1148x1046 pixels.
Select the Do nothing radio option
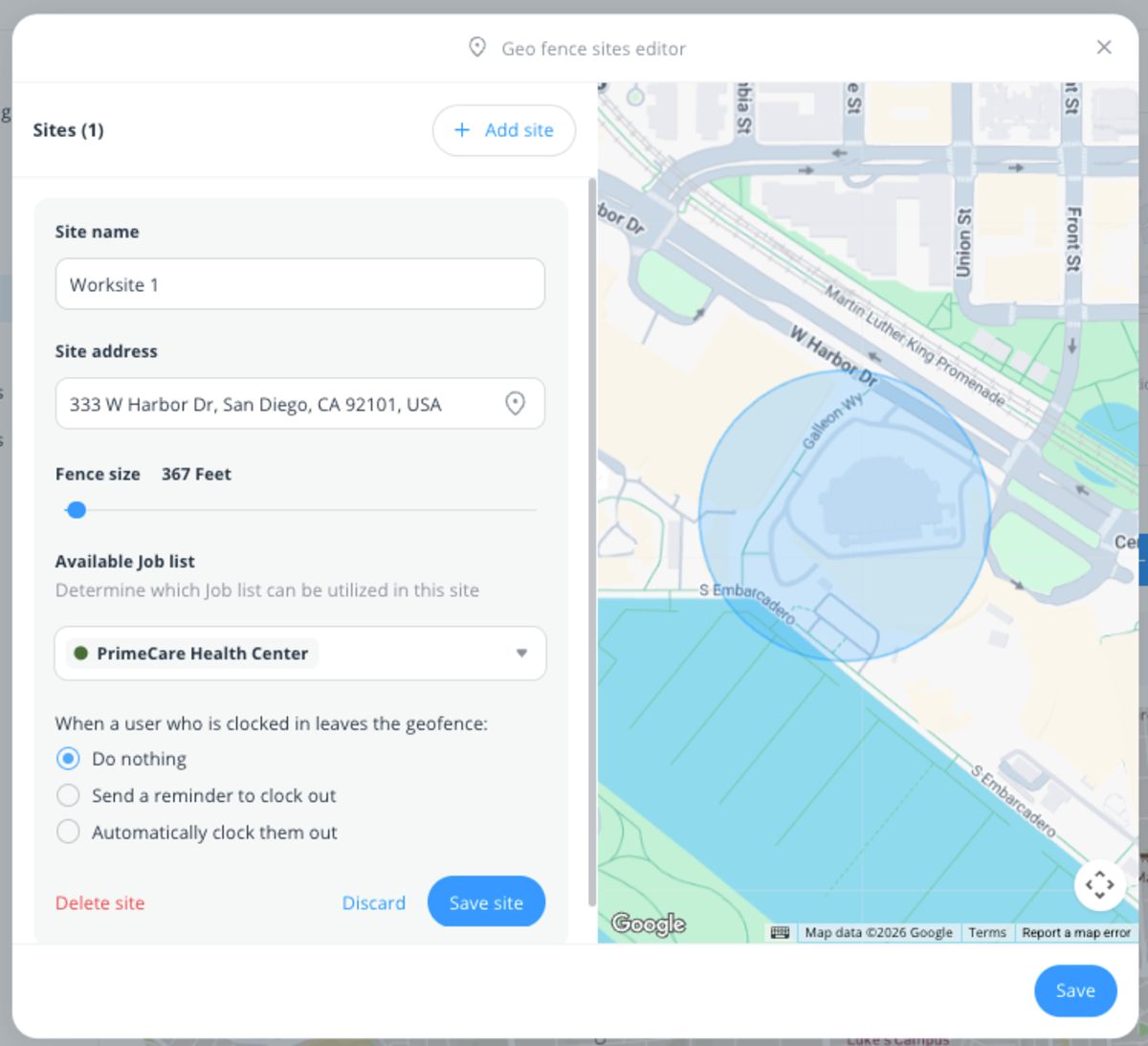tap(68, 758)
